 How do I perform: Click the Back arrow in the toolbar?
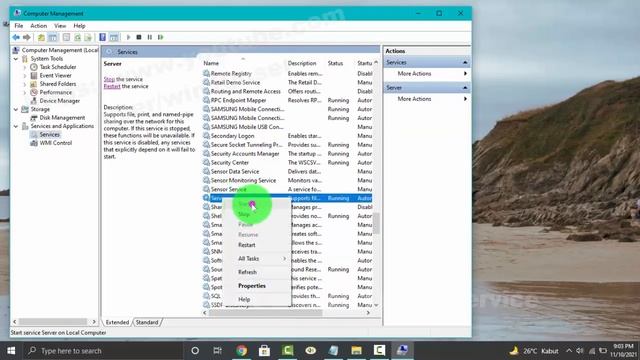[x=16, y=38]
